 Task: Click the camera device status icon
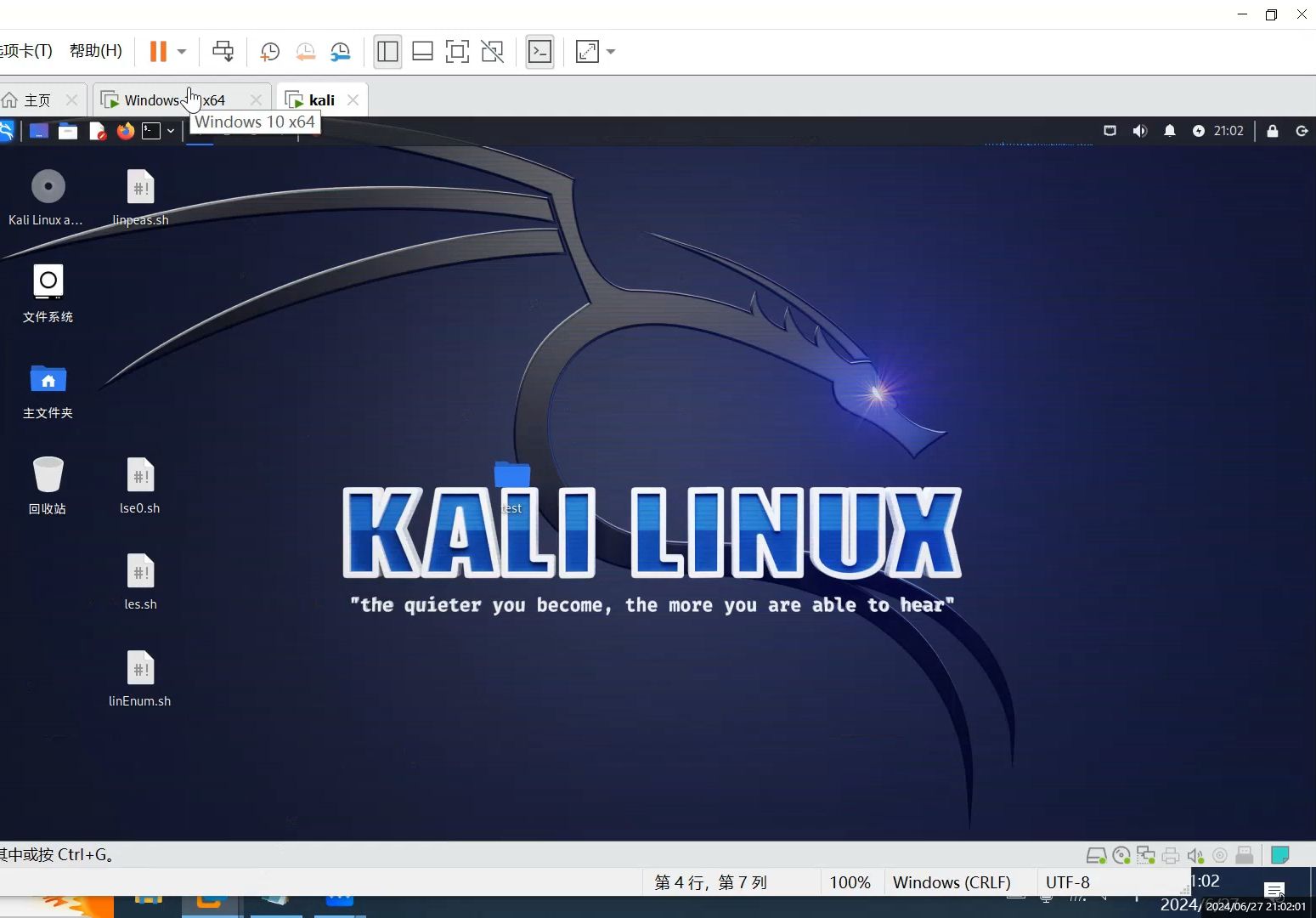(1220, 855)
